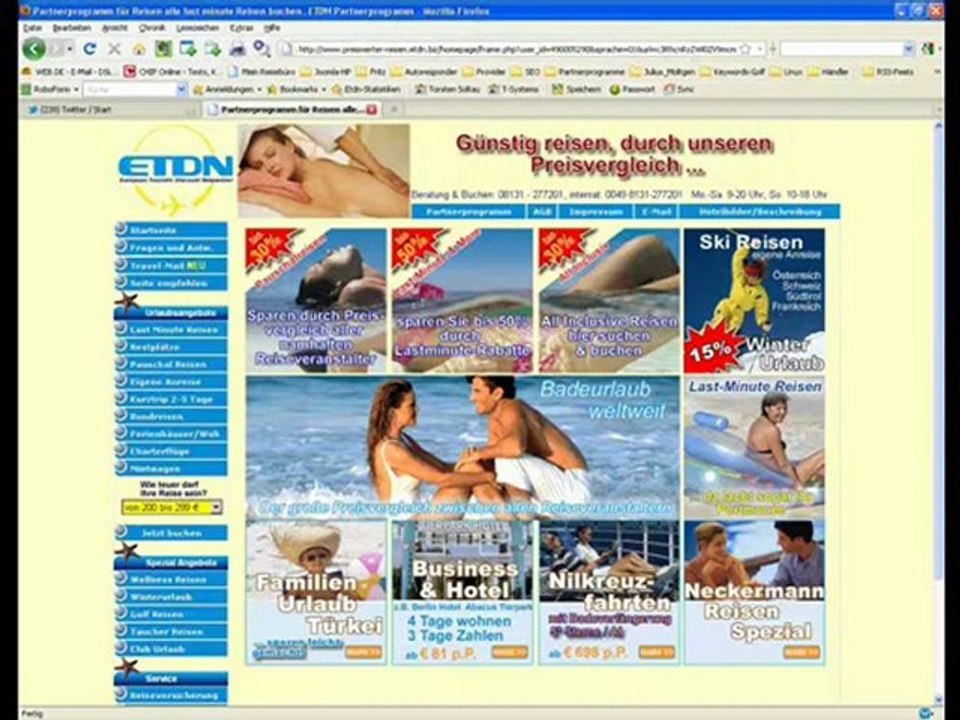Click the Pauschal Reisen sidebar link

click(x=171, y=364)
